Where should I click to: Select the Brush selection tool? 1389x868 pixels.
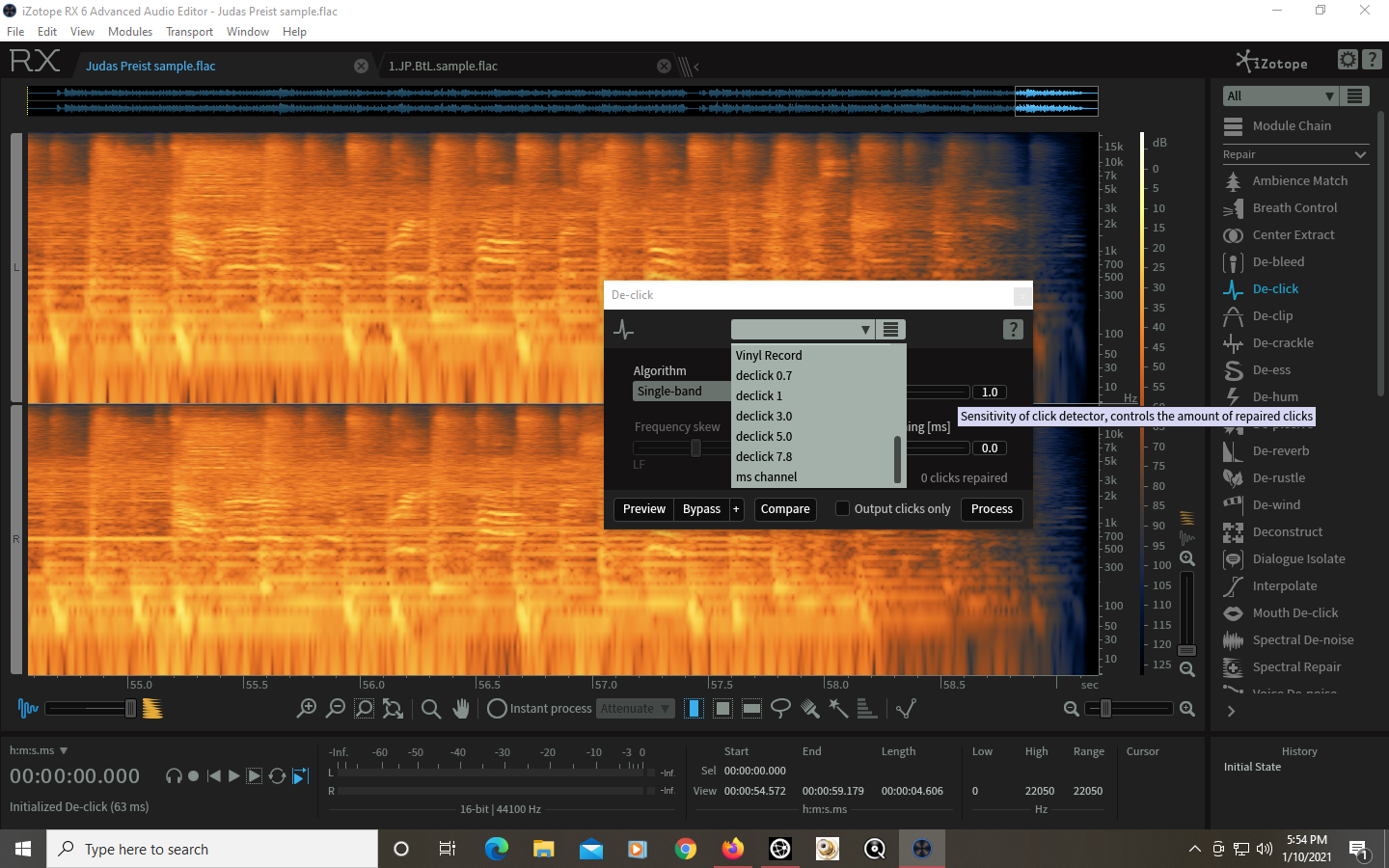pyautogui.click(x=810, y=709)
